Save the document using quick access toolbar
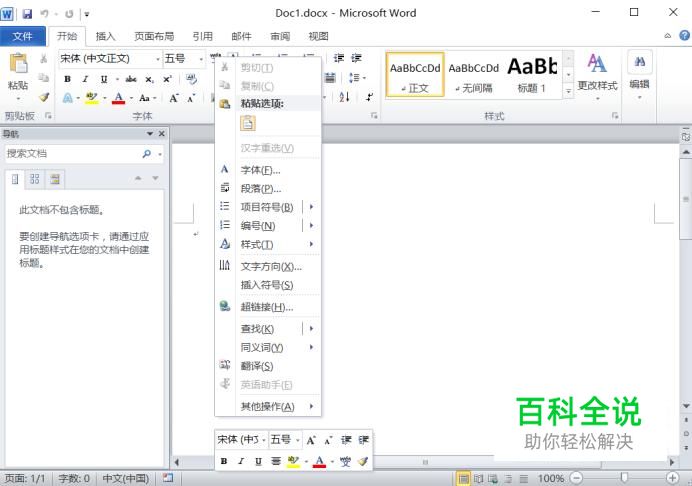The image size is (692, 486). click(x=27, y=13)
